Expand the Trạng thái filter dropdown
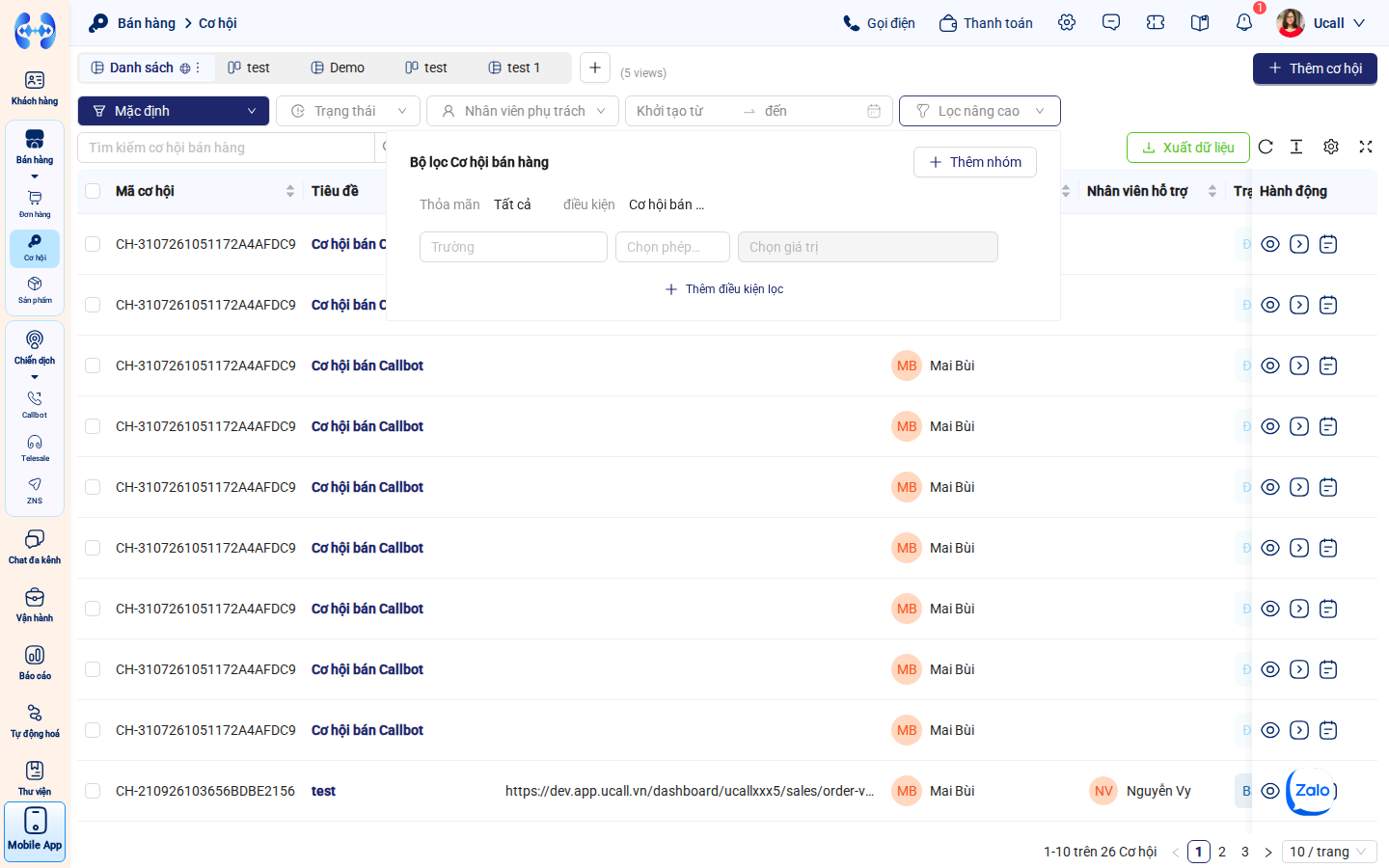The image size is (1389, 868). (x=348, y=111)
